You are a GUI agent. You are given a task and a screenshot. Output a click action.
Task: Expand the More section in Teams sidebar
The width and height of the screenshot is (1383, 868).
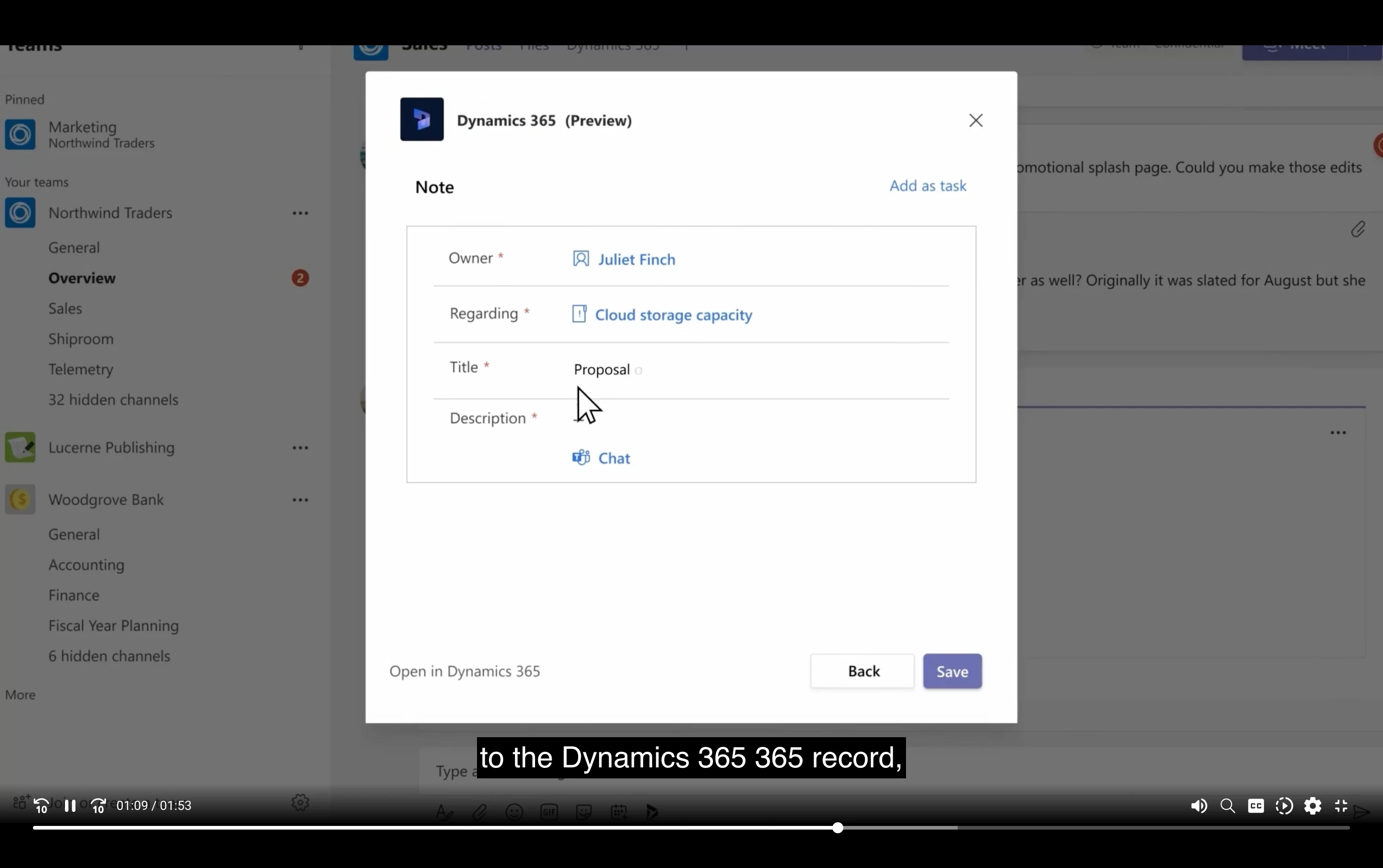20,695
